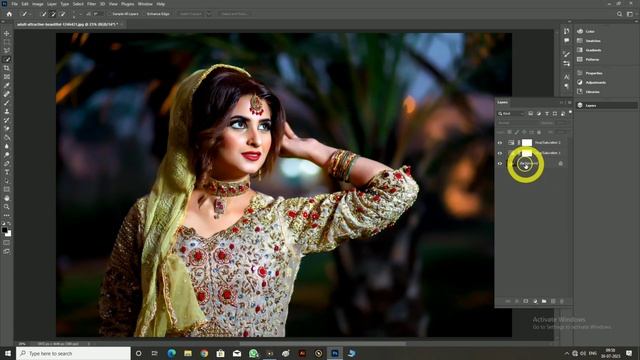The height and width of the screenshot is (360, 640).
Task: Toggle the layer filter on/off switch
Action: point(570,113)
